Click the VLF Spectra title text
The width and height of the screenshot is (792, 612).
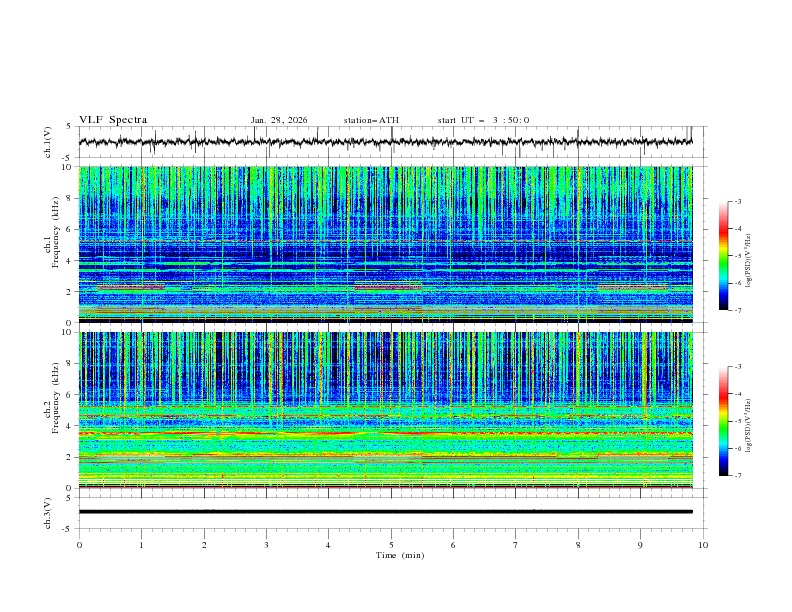113,120
